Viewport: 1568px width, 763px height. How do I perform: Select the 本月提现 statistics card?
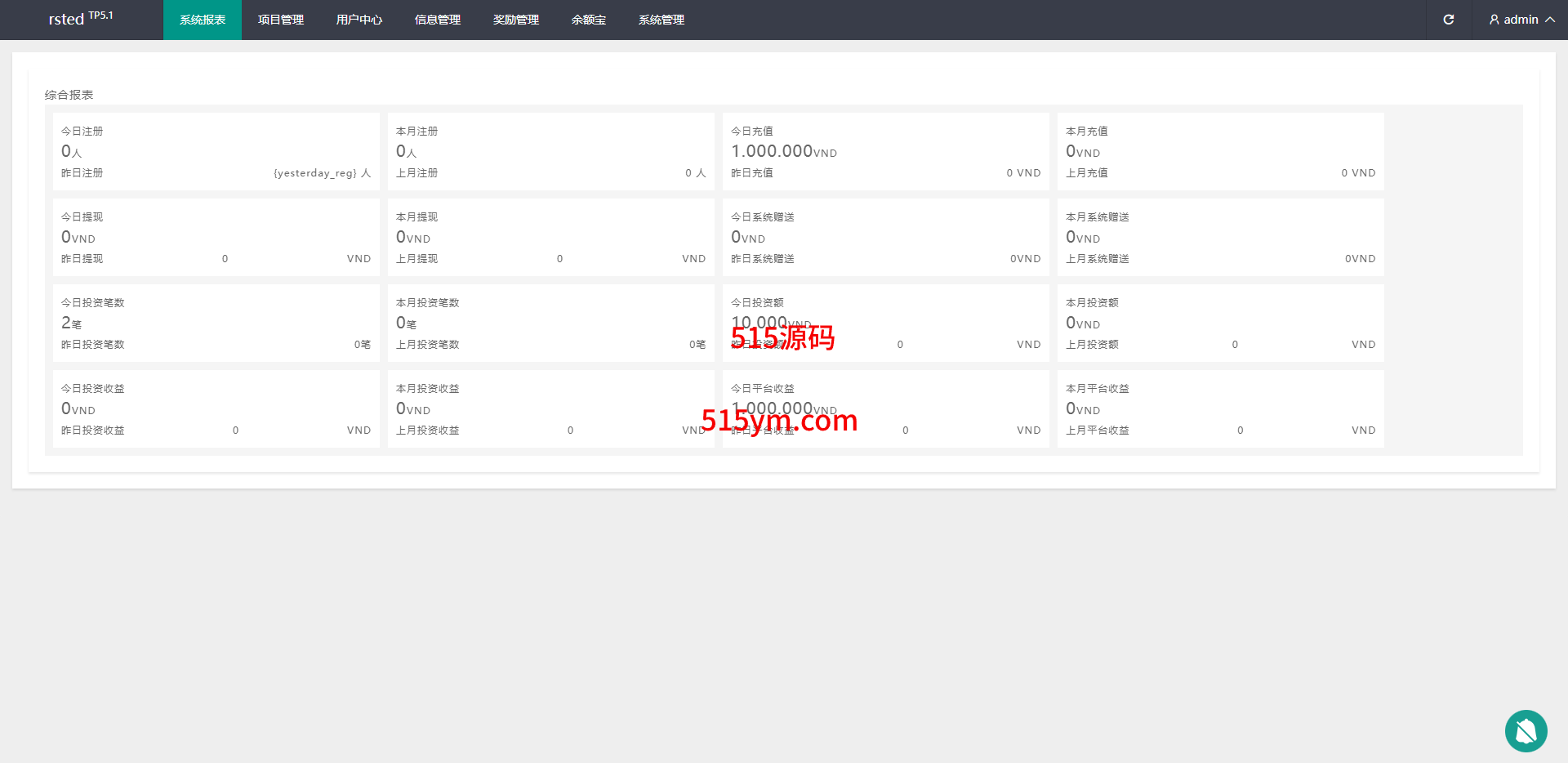(550, 238)
